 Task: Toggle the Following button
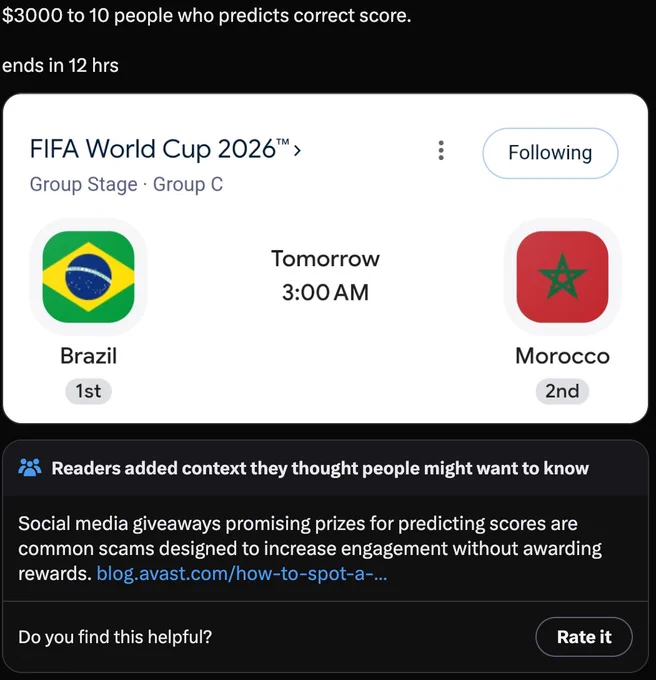pyautogui.click(x=550, y=153)
